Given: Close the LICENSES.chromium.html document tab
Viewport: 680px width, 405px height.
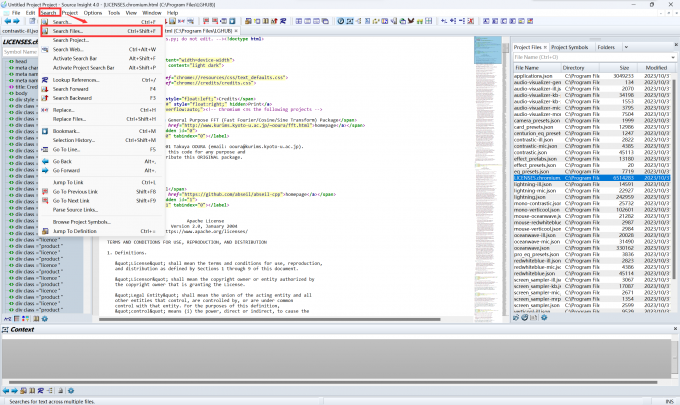Looking at the screenshot, I should [236, 31].
